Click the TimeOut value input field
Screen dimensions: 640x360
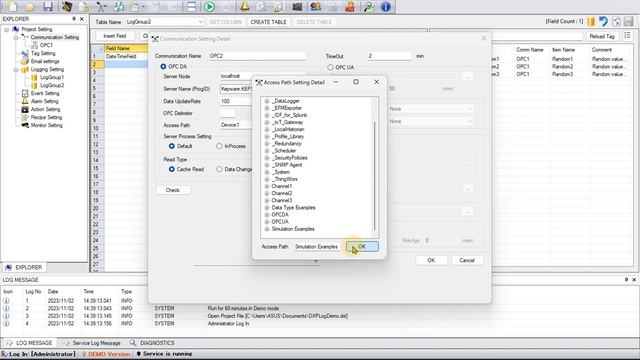pos(389,56)
